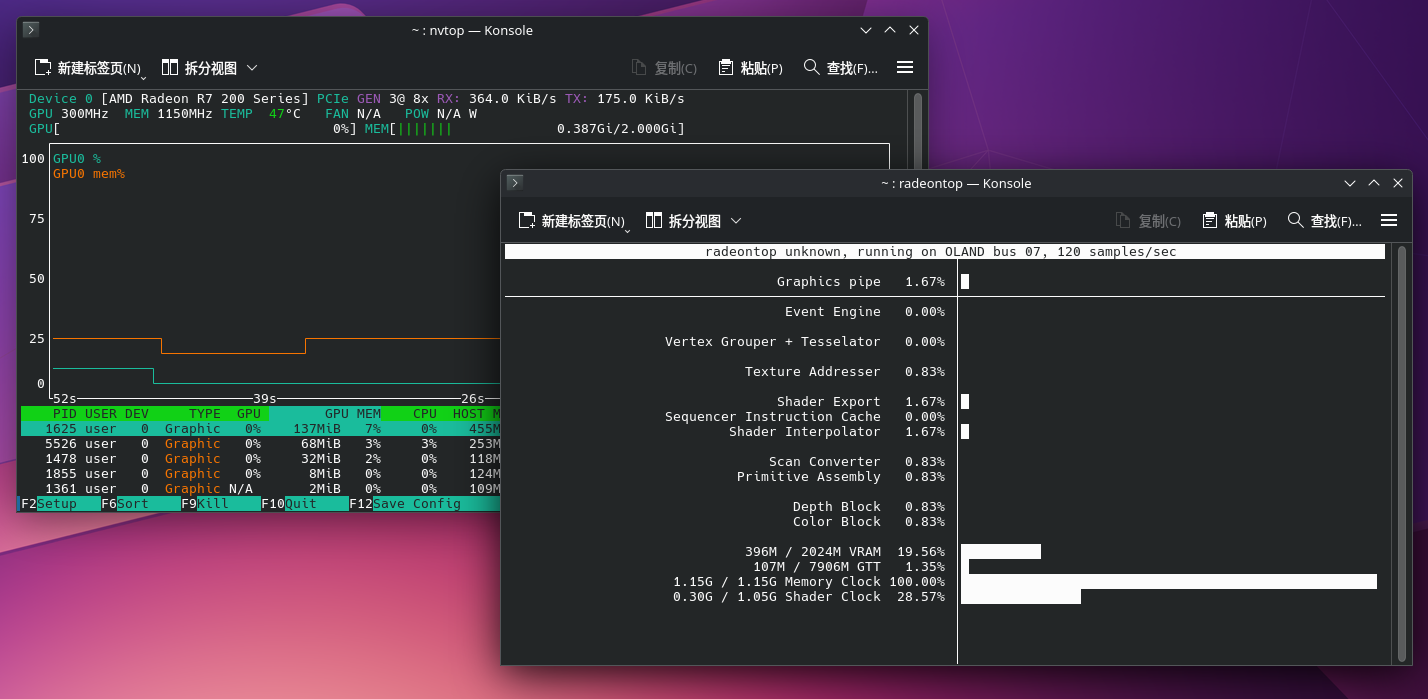Click the Scan Converter 0.83% row
The height and width of the screenshot is (699, 1428).
(857, 462)
